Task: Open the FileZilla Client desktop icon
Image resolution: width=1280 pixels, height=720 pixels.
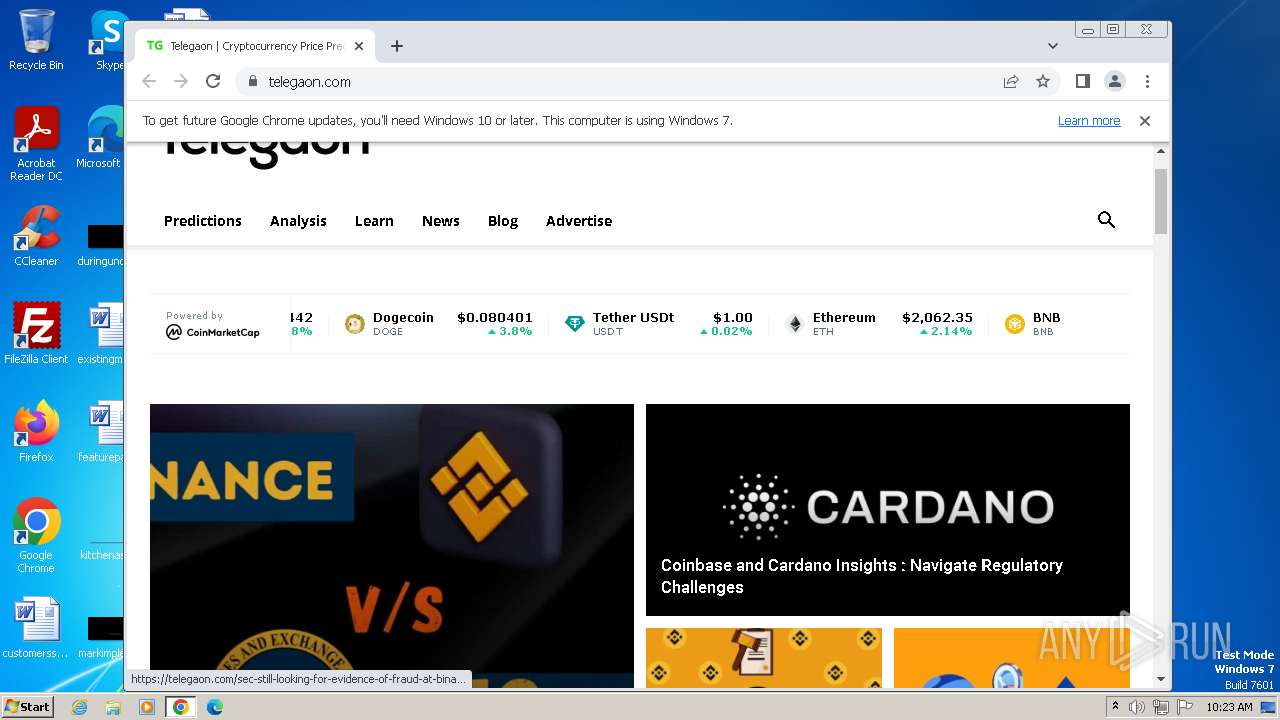Action: point(36,333)
